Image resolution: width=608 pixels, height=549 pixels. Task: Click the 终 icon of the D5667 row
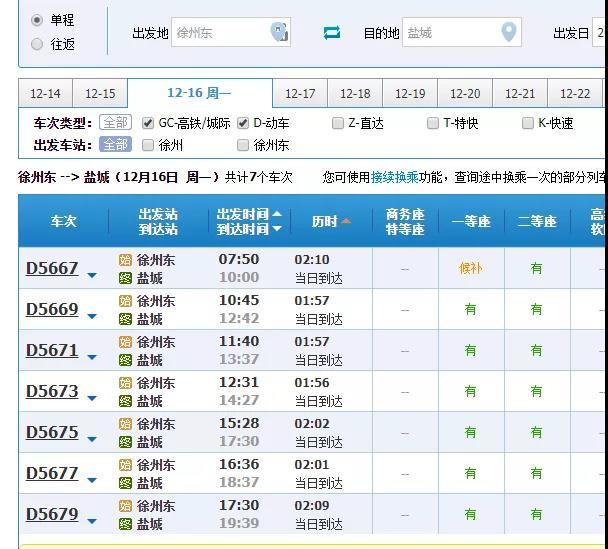pyautogui.click(x=125, y=278)
